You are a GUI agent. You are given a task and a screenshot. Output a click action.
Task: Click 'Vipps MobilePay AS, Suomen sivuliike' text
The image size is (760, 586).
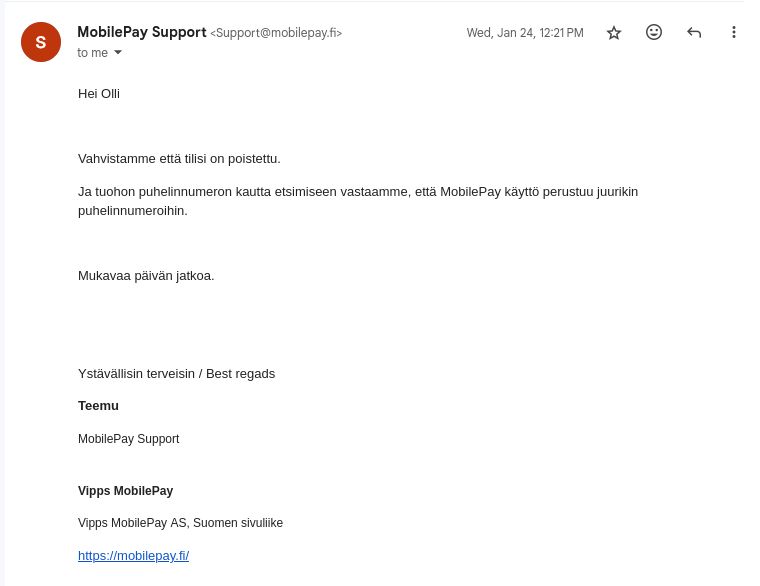coord(180,523)
